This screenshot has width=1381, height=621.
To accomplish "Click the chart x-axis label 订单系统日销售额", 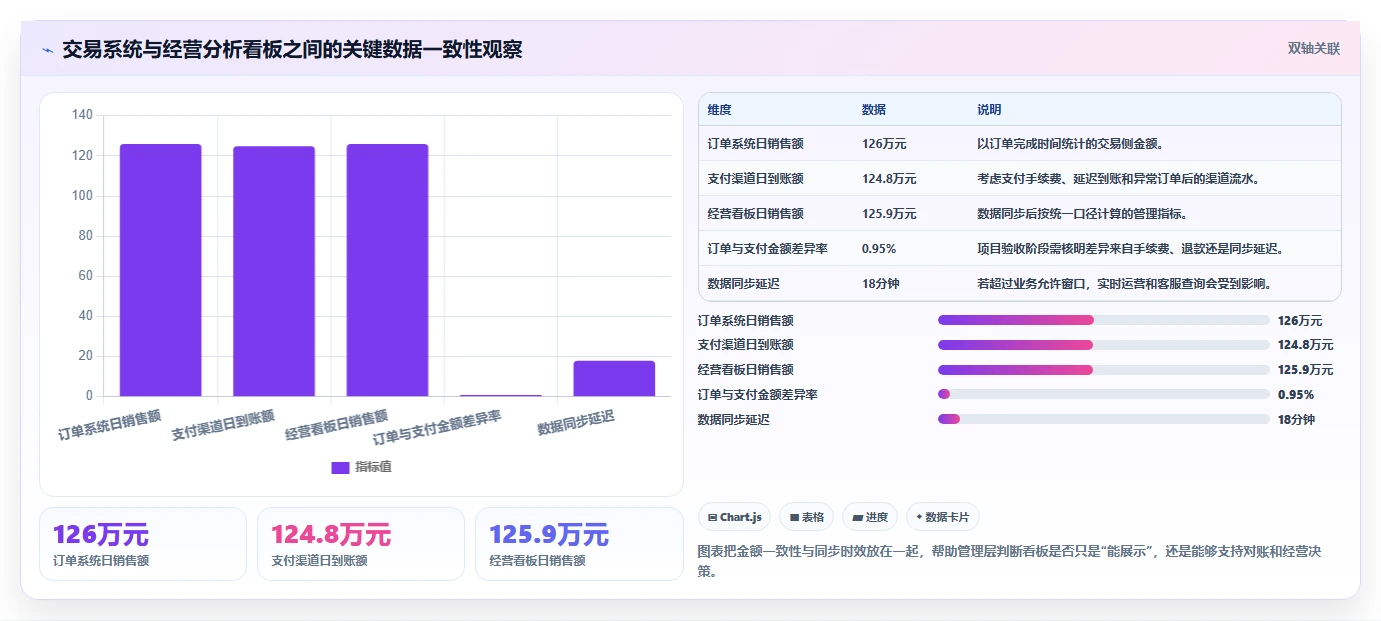I will pyautogui.click(x=110, y=426).
